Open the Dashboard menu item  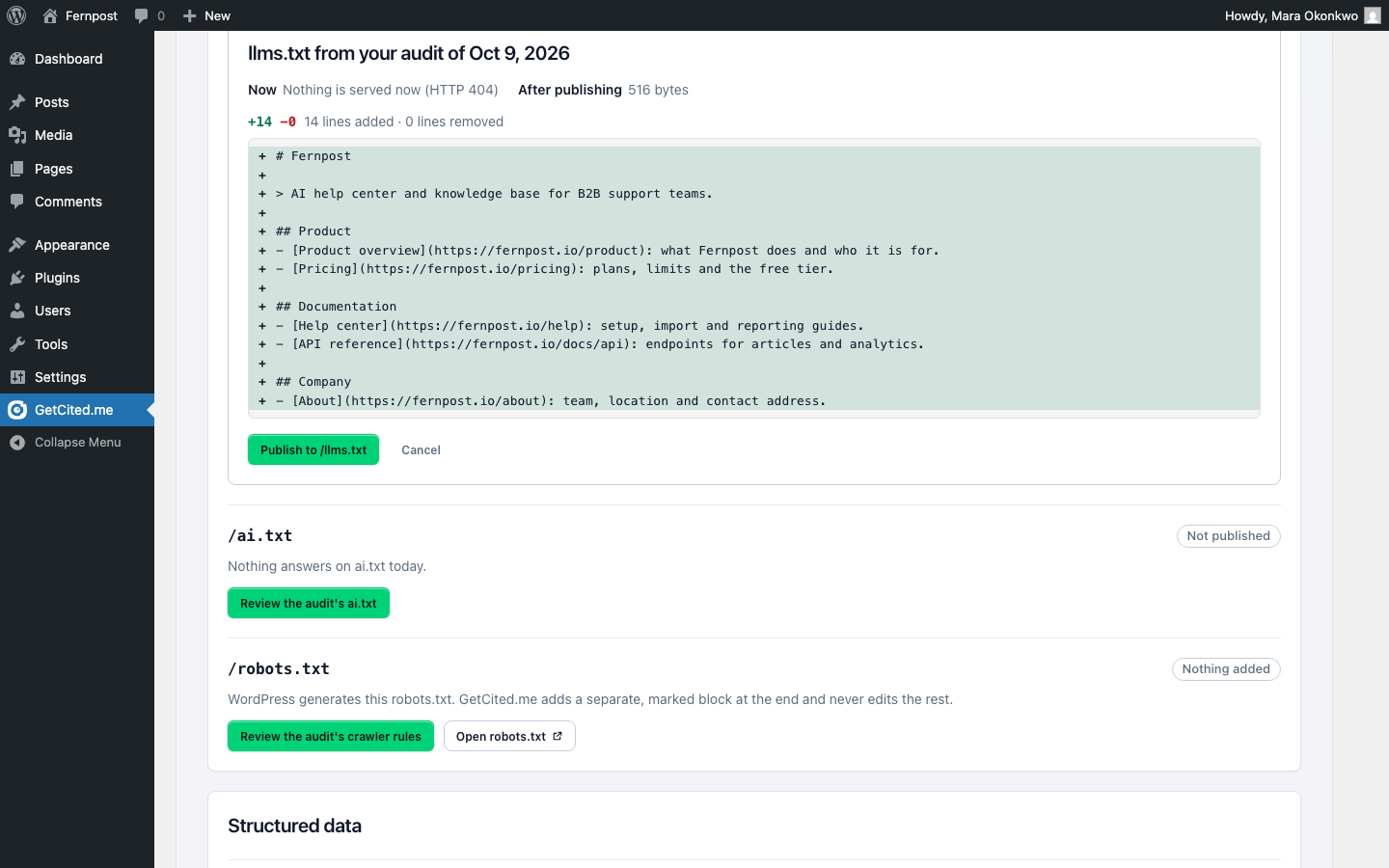click(77, 59)
